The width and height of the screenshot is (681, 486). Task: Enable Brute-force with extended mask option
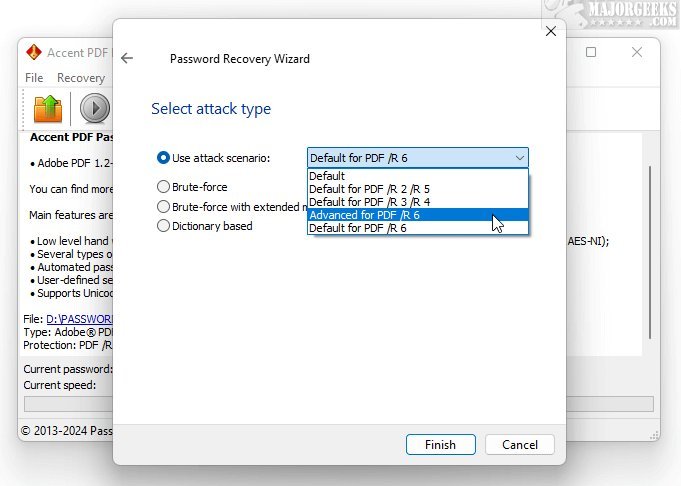(164, 206)
